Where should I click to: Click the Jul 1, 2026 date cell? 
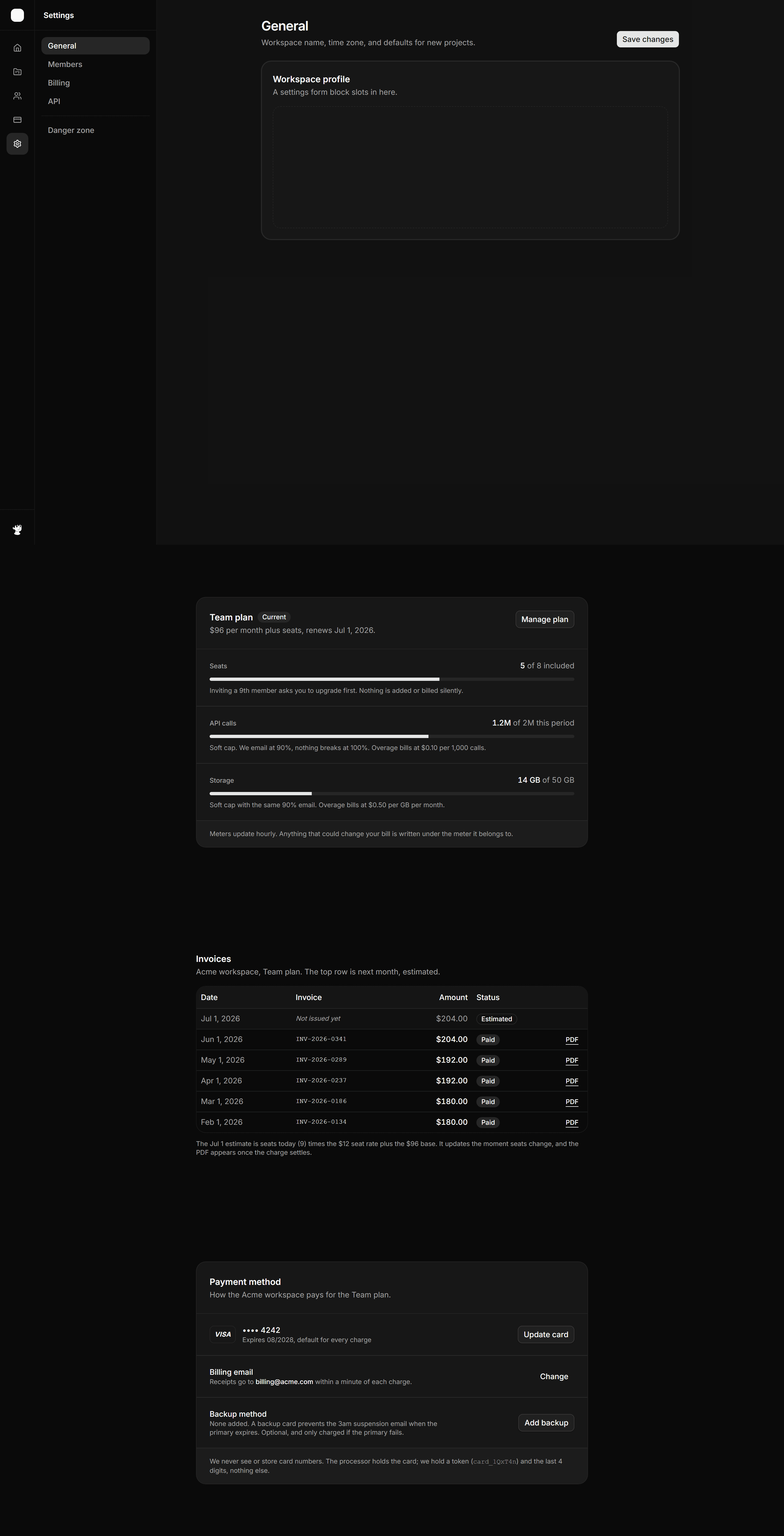(220, 1019)
